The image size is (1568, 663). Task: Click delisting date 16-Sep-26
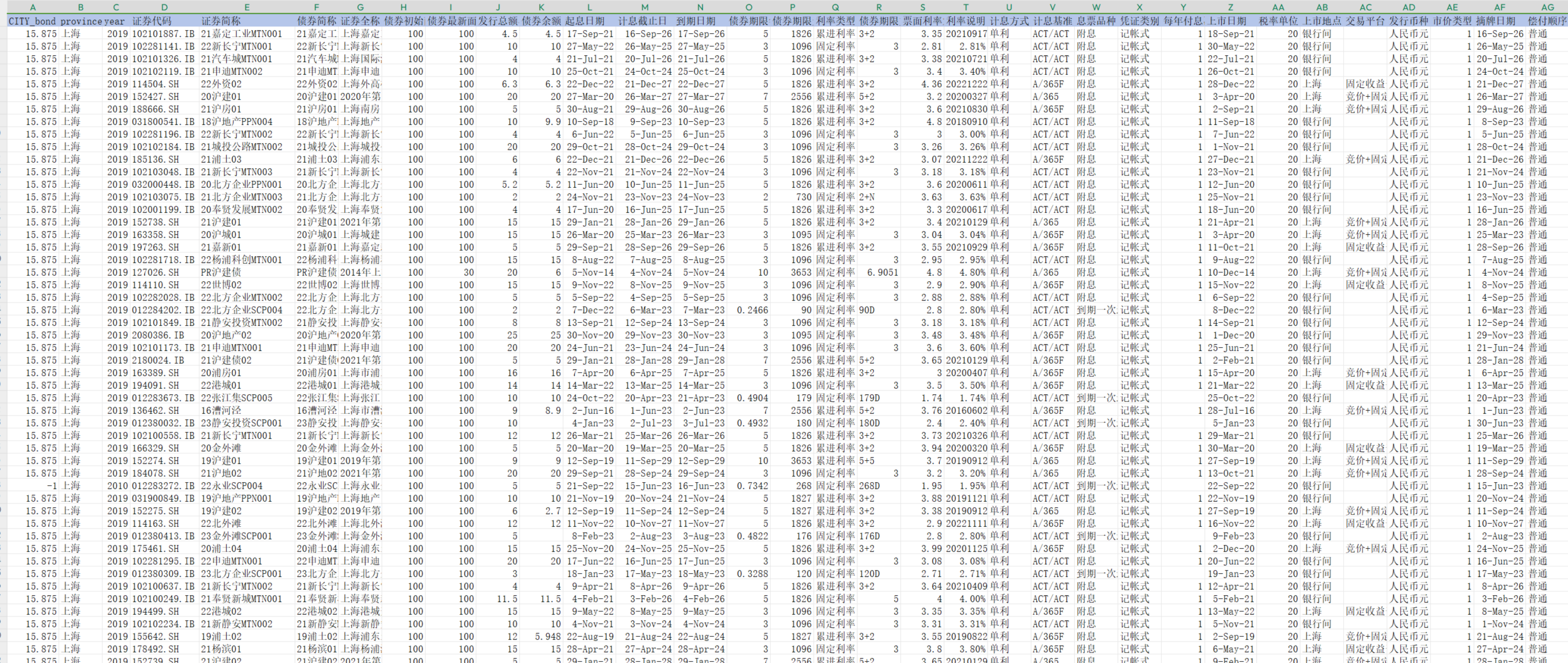(1500, 34)
